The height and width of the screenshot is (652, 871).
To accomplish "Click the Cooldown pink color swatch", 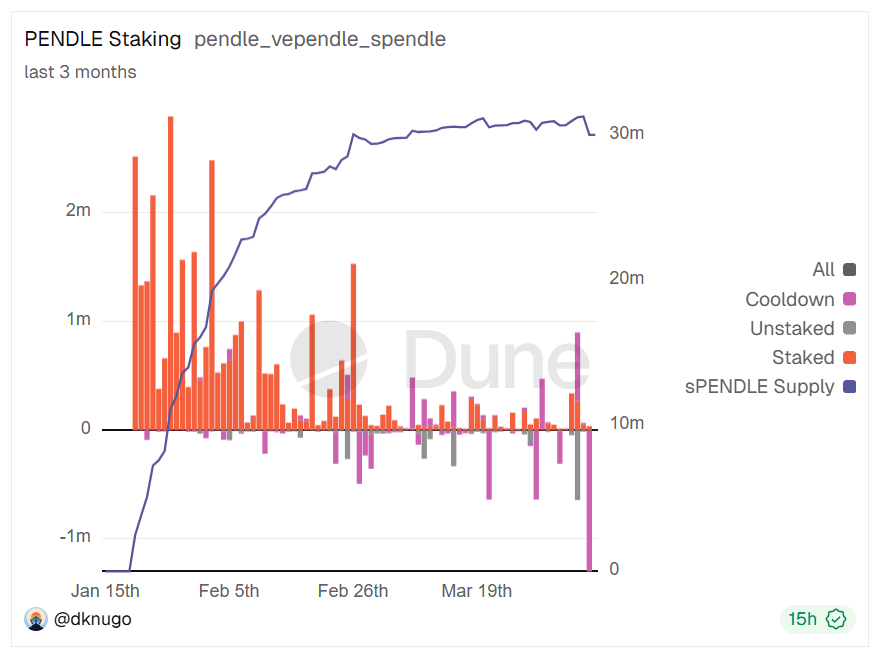I will 850,299.
